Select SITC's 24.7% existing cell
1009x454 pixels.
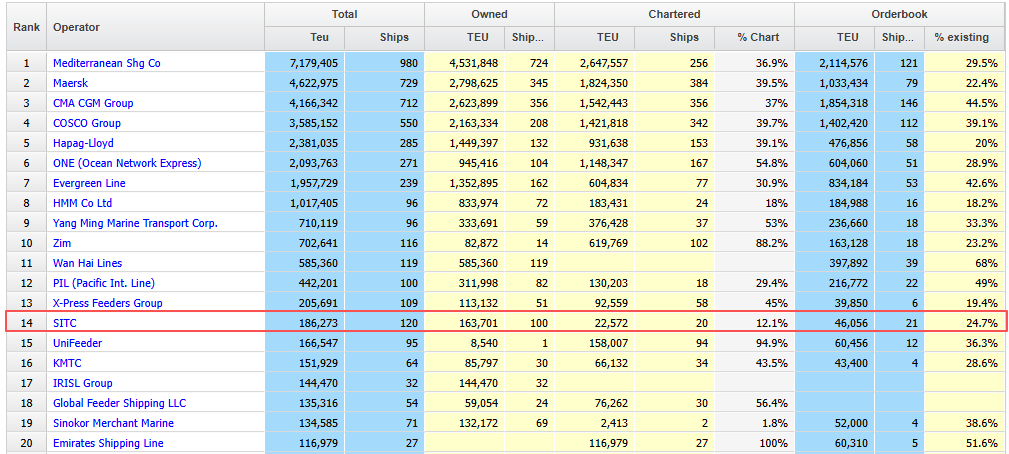(x=965, y=323)
